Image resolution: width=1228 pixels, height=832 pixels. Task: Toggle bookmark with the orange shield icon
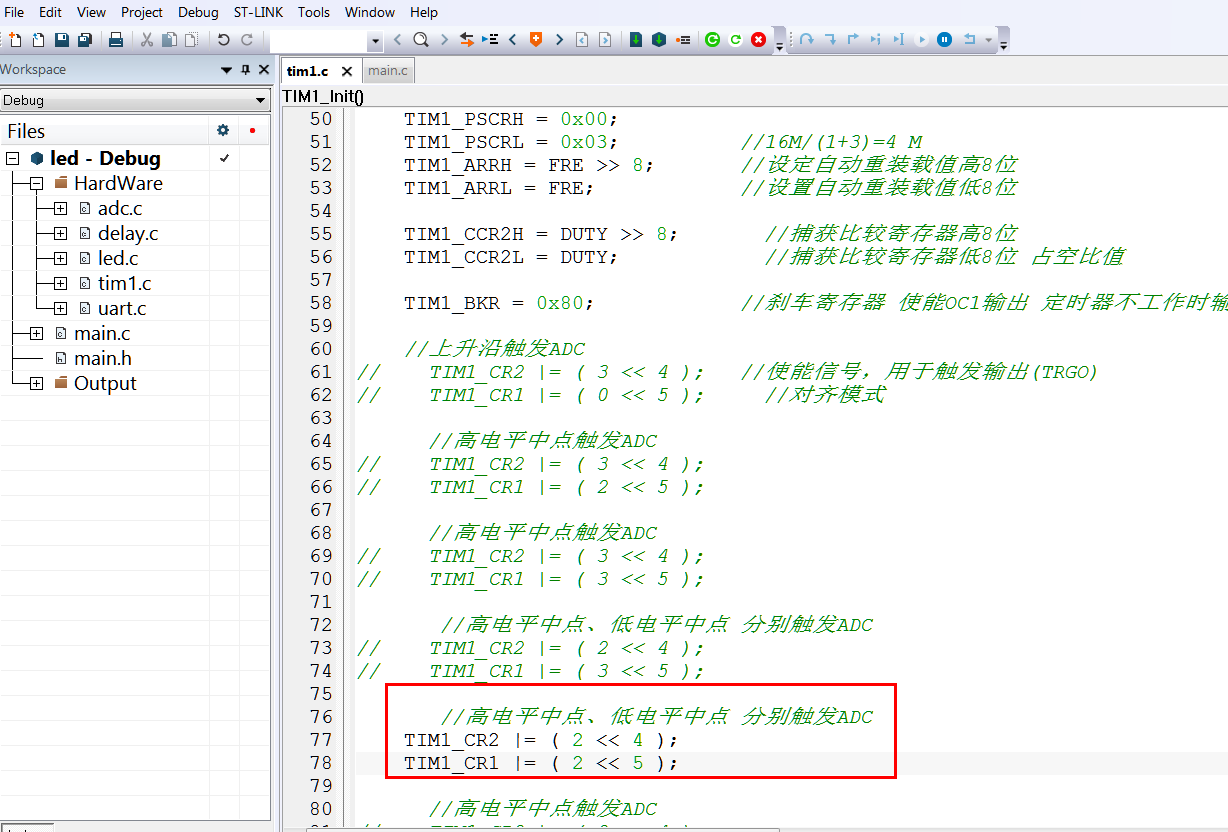tap(536, 40)
